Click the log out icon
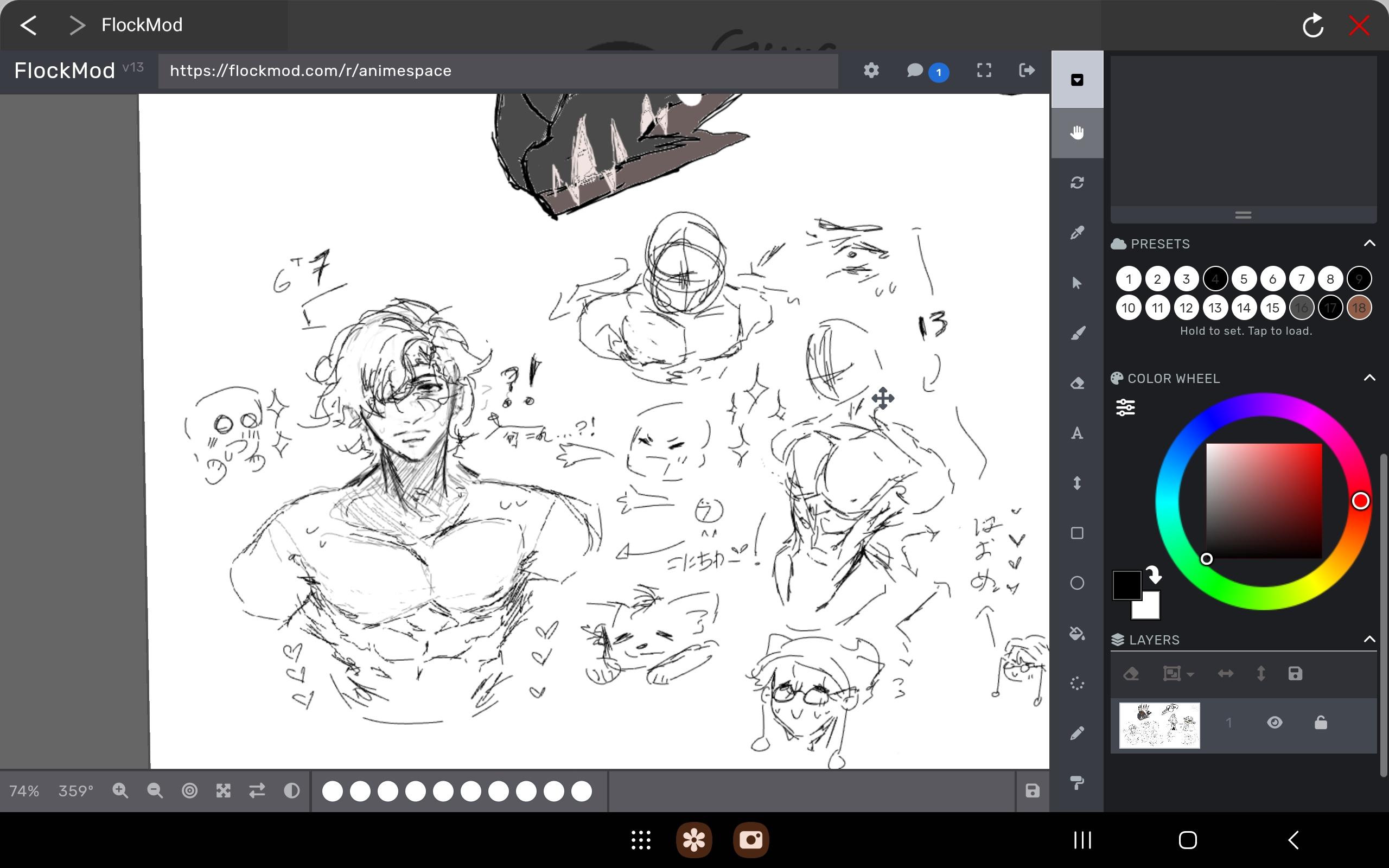The image size is (1389, 868). click(x=1026, y=70)
